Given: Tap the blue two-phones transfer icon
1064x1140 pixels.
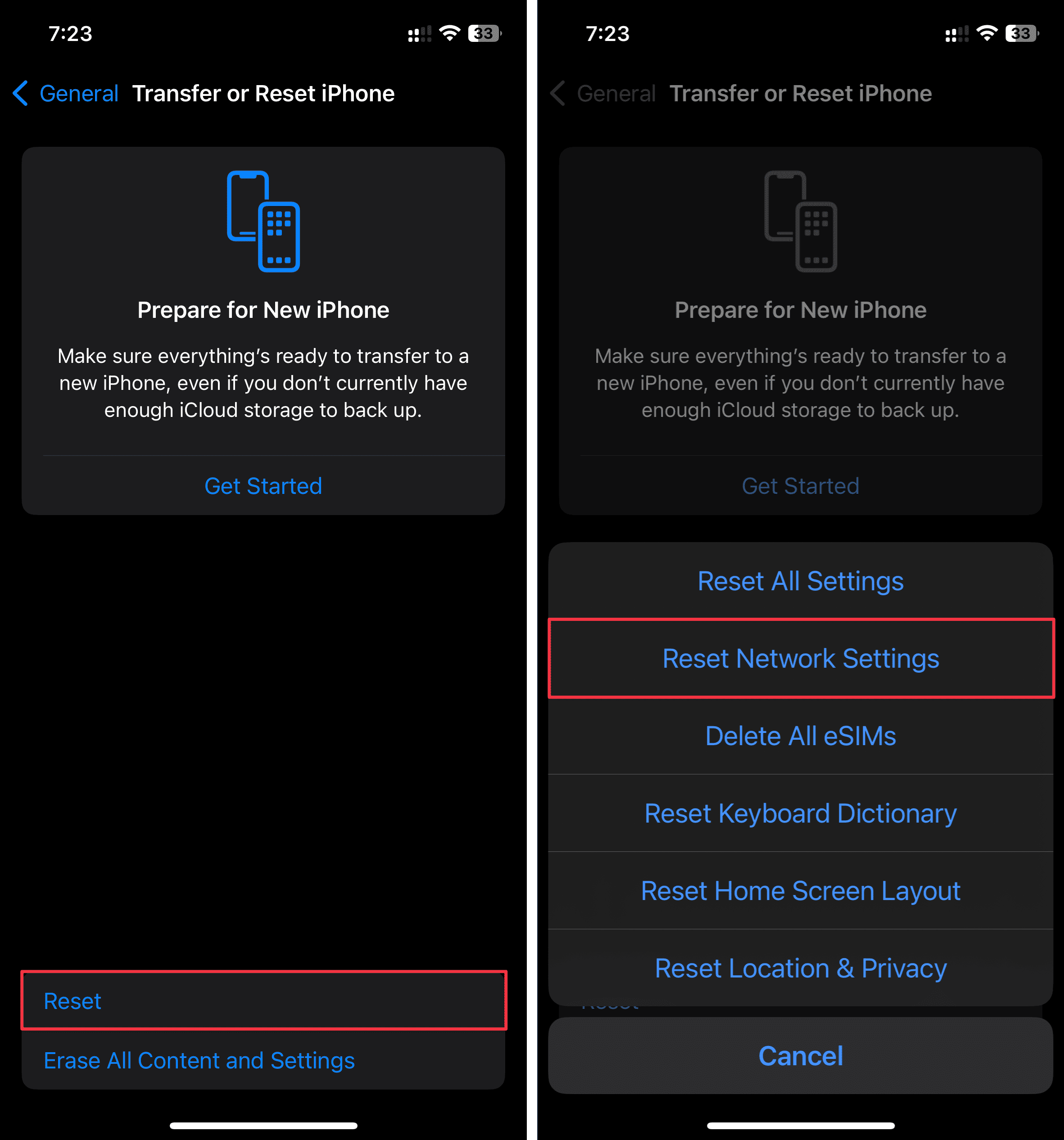Looking at the screenshot, I should pyautogui.click(x=263, y=222).
